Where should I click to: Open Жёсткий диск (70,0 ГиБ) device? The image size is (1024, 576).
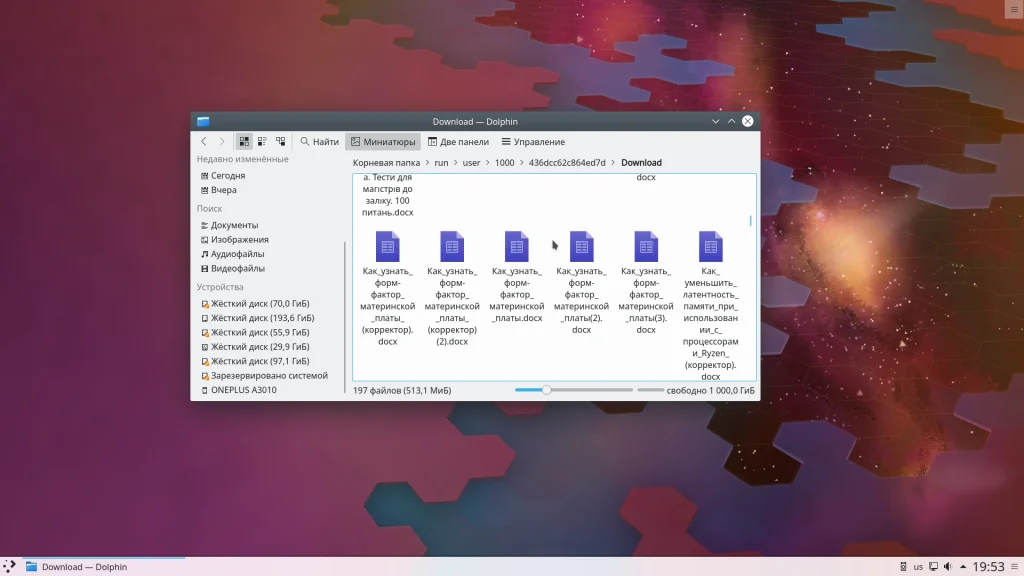coord(259,304)
